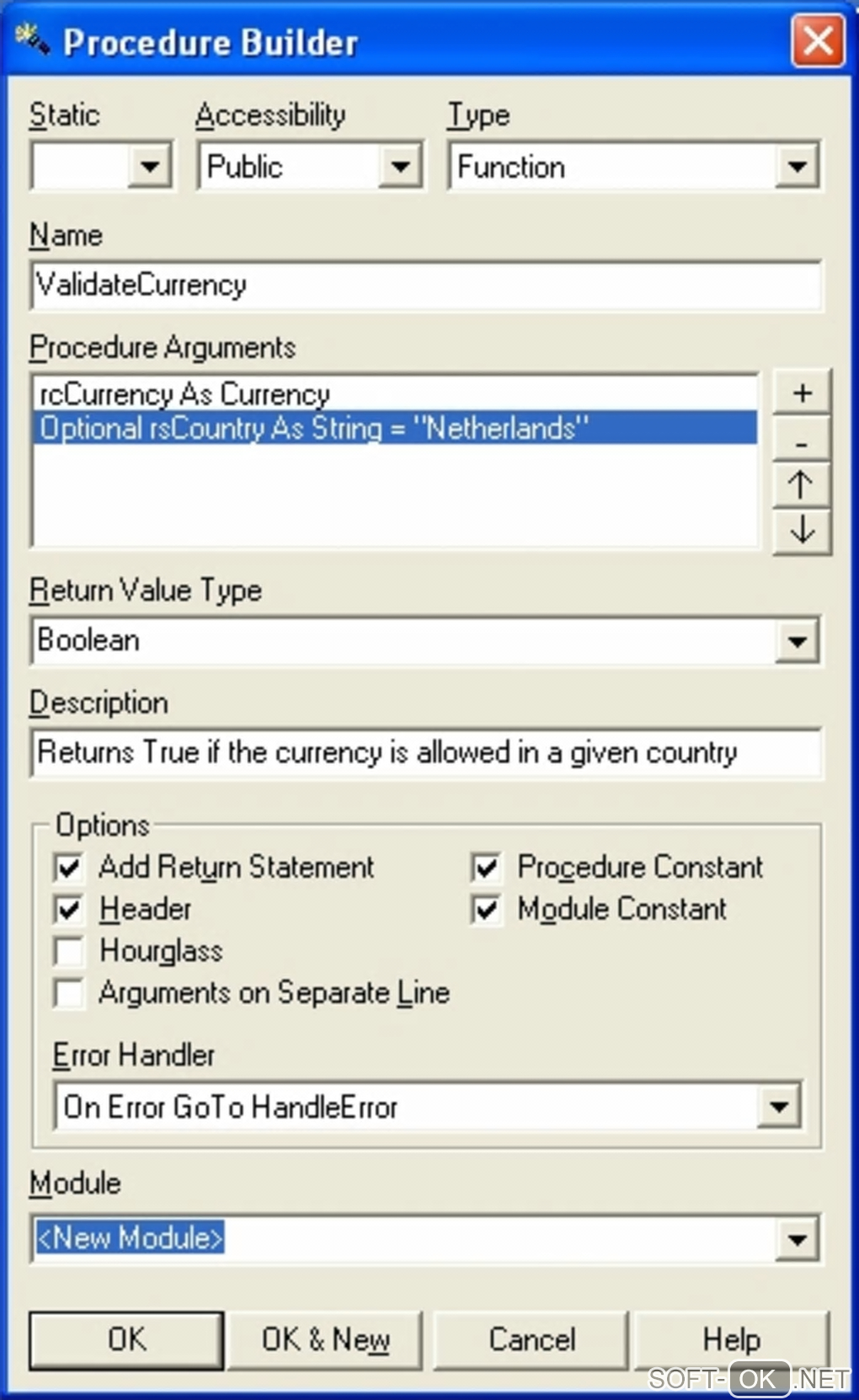Click the add argument plus button
This screenshot has width=859, height=1400.
coord(802,393)
